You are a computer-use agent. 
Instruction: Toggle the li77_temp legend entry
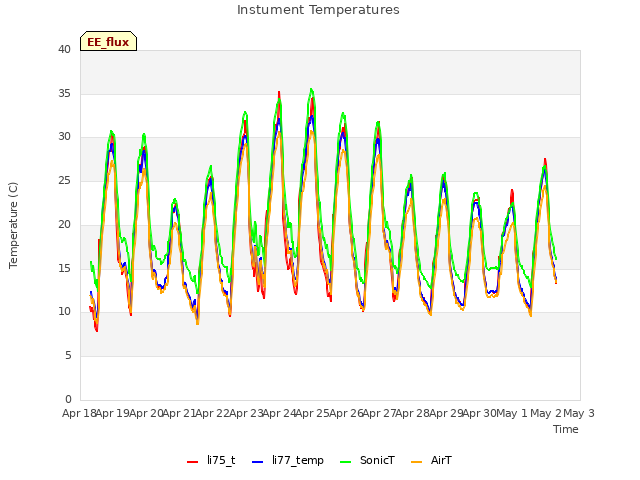(288, 460)
